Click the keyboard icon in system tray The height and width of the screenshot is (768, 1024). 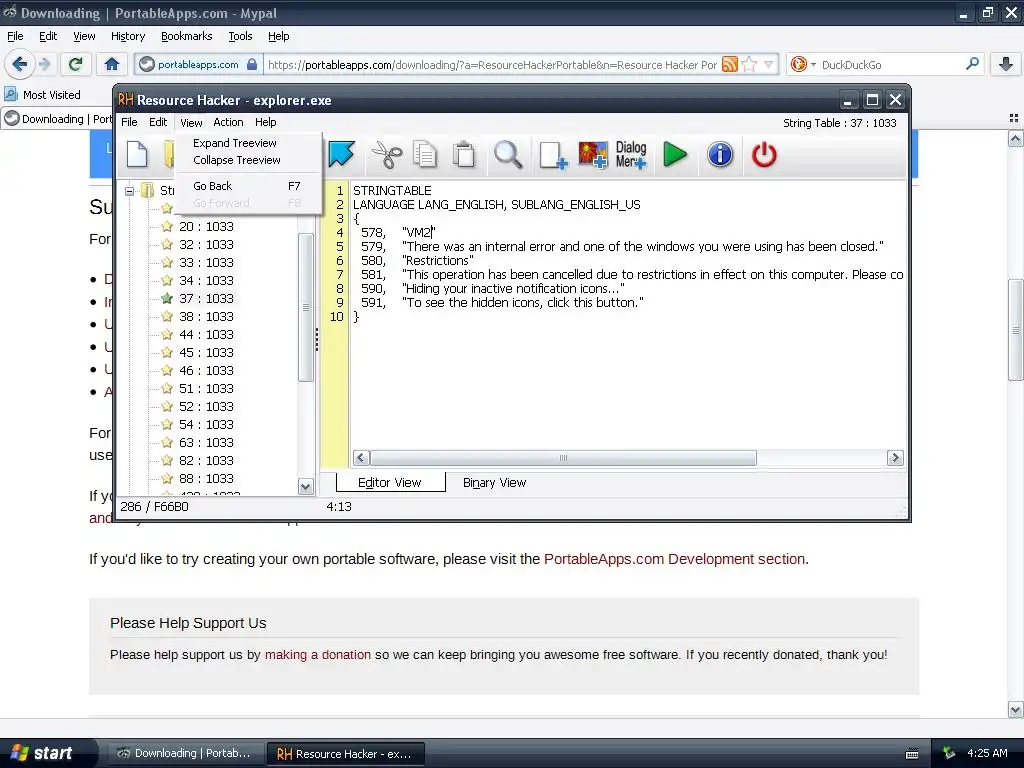[912, 754]
